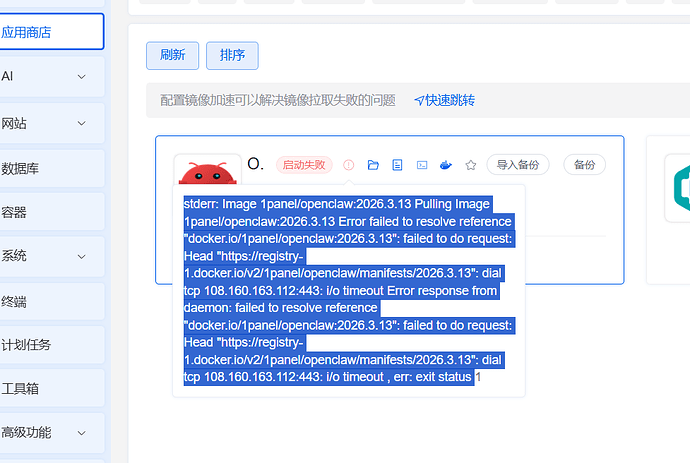Favorite the app with the star icon
The width and height of the screenshot is (690, 463).
[x=470, y=165]
